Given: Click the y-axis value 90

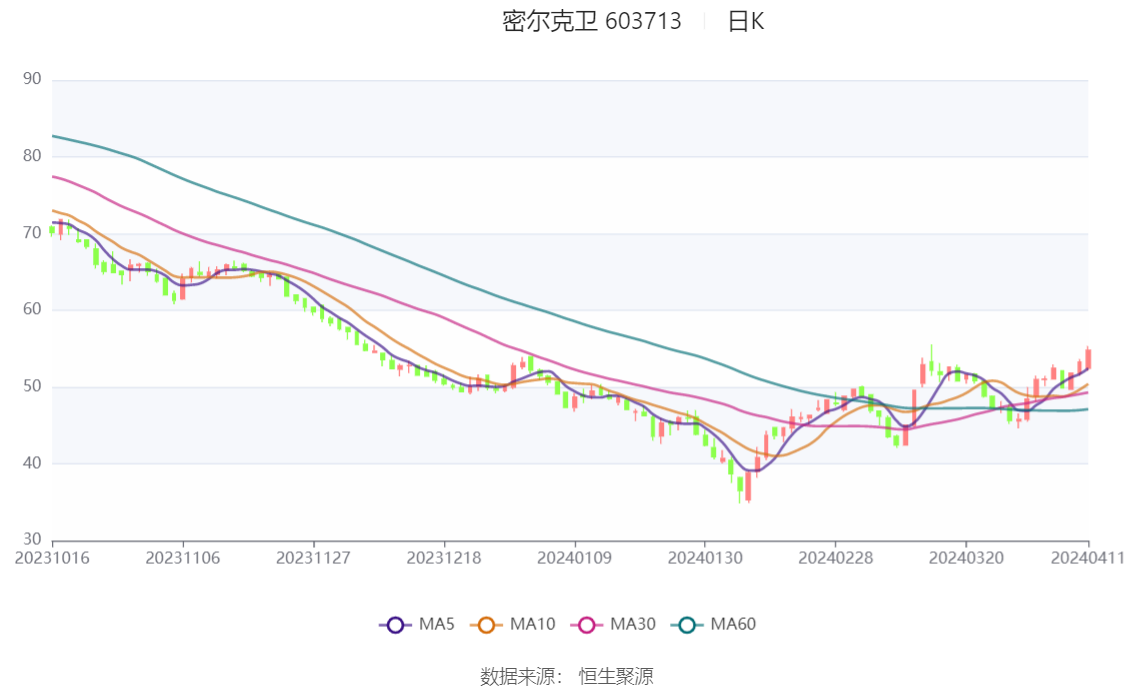Looking at the screenshot, I should click(32, 79).
